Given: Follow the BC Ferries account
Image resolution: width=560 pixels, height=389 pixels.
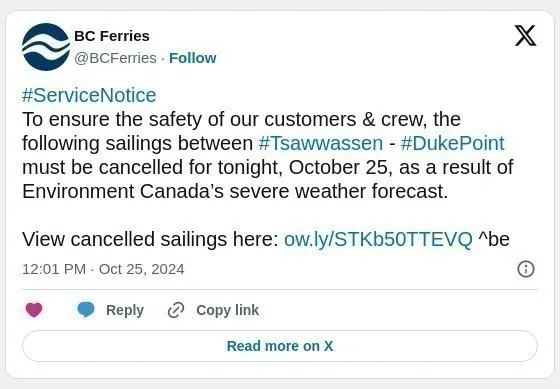Looking at the screenshot, I should point(192,58).
